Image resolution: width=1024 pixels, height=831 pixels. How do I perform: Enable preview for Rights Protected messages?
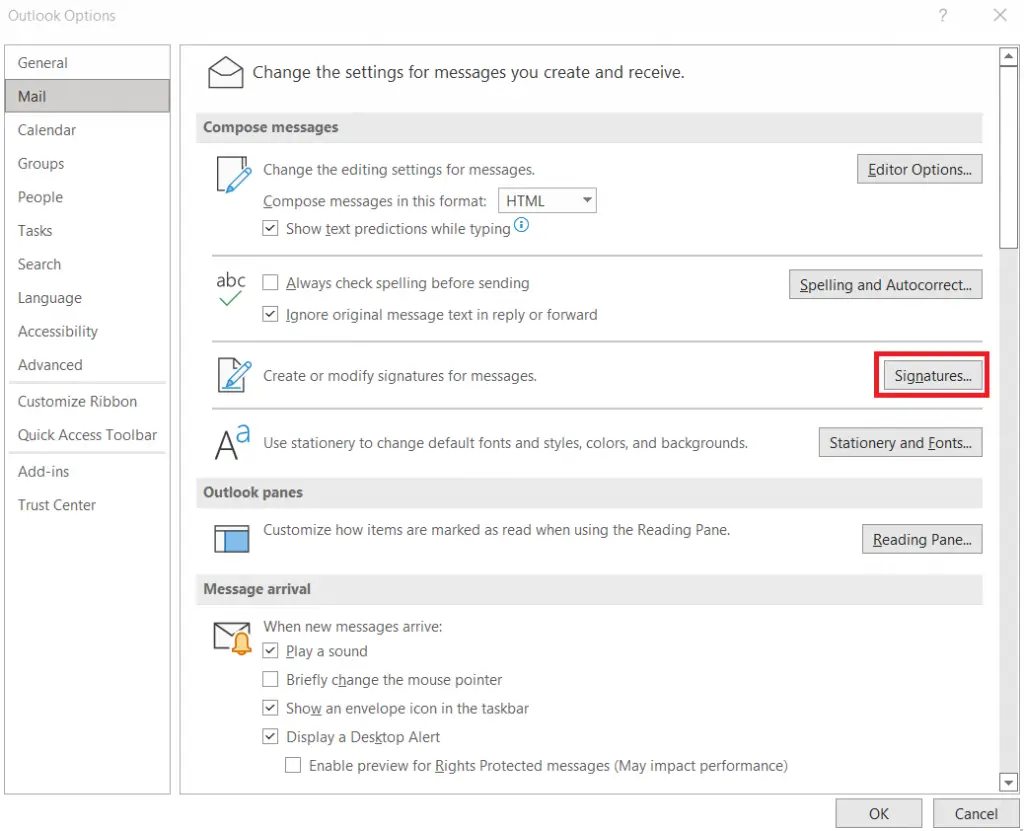[293, 765]
